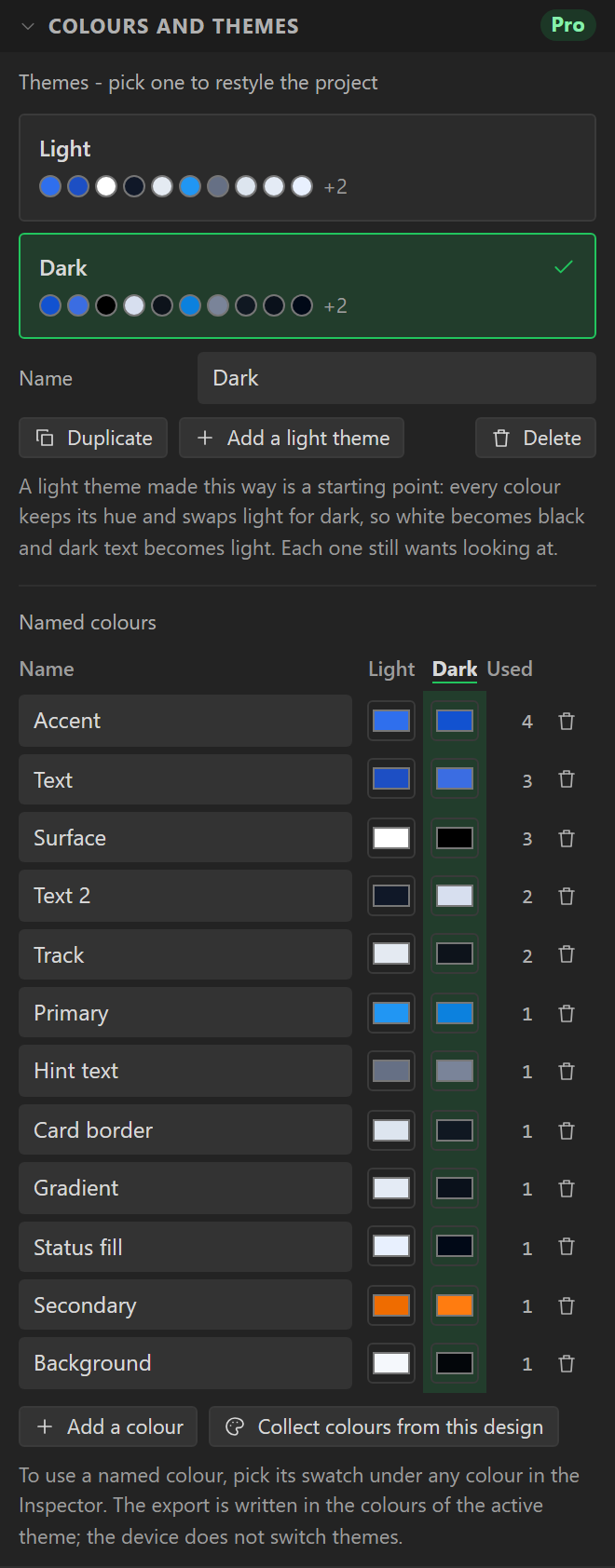Delete the Gradient named colour

tap(567, 1188)
